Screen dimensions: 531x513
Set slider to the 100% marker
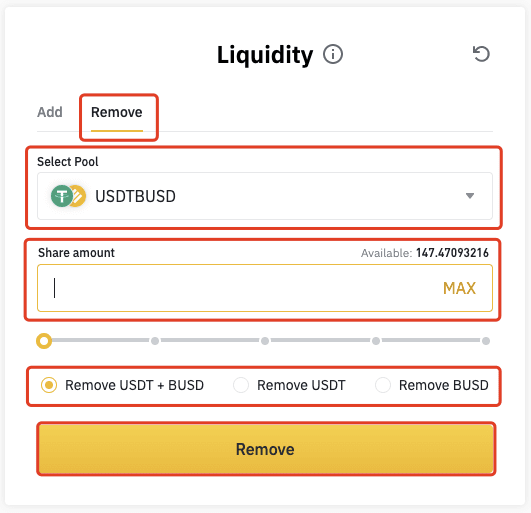click(486, 341)
